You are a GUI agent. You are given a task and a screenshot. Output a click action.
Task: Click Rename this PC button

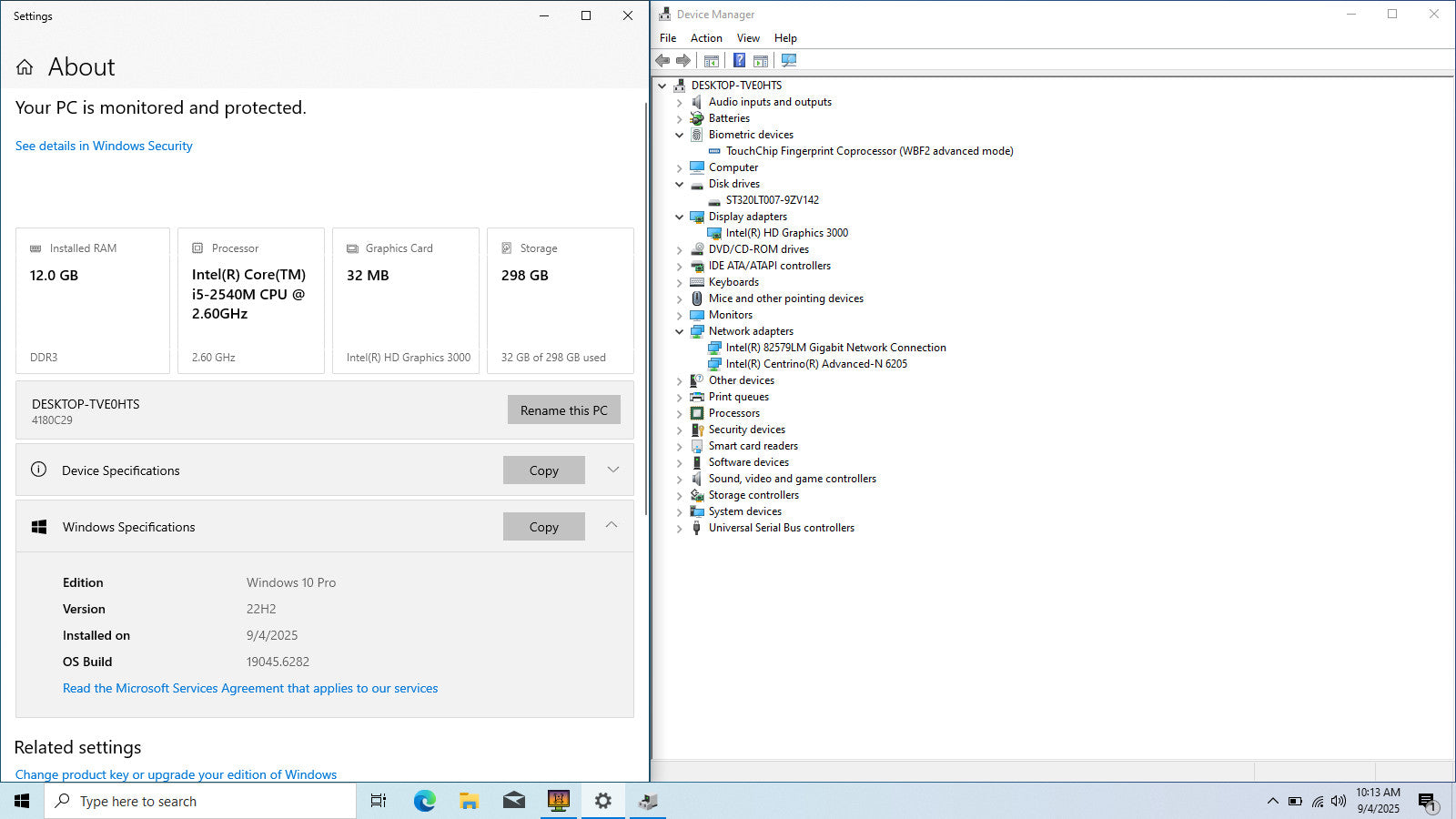[564, 410]
